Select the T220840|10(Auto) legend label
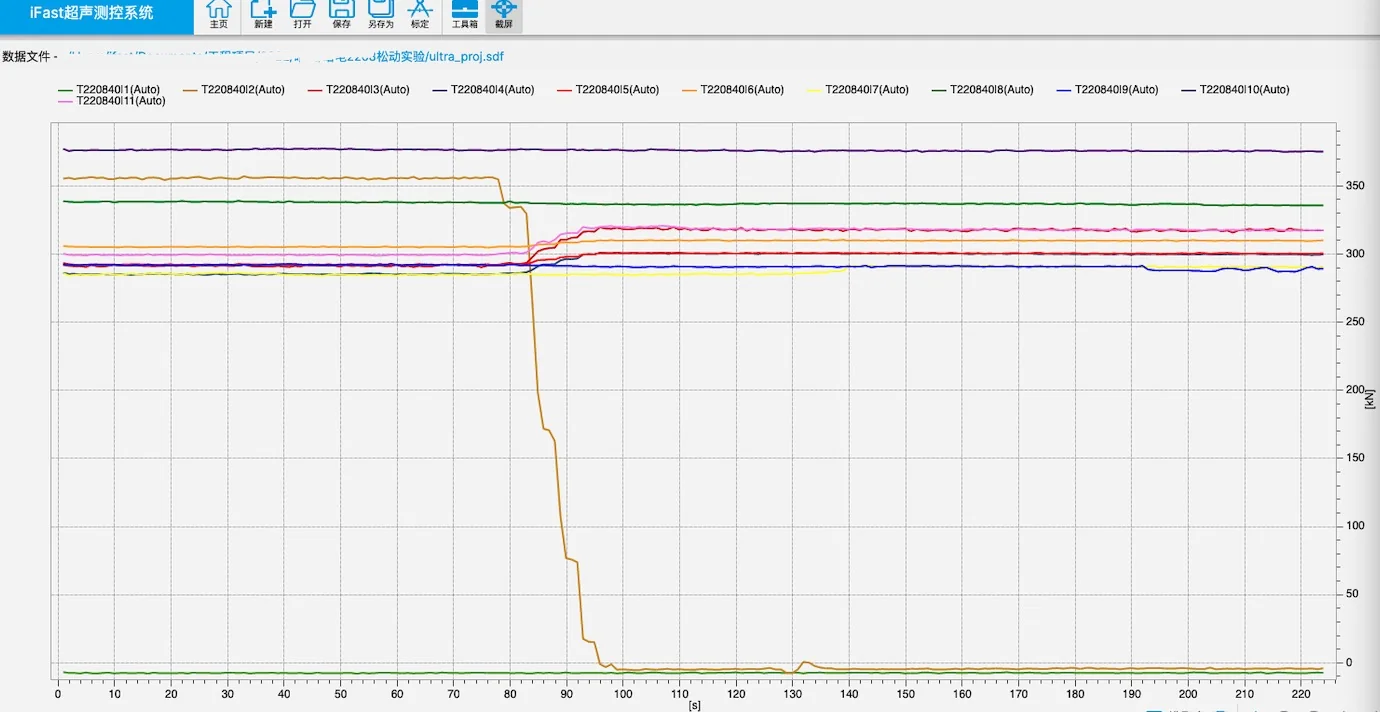 (1245, 90)
